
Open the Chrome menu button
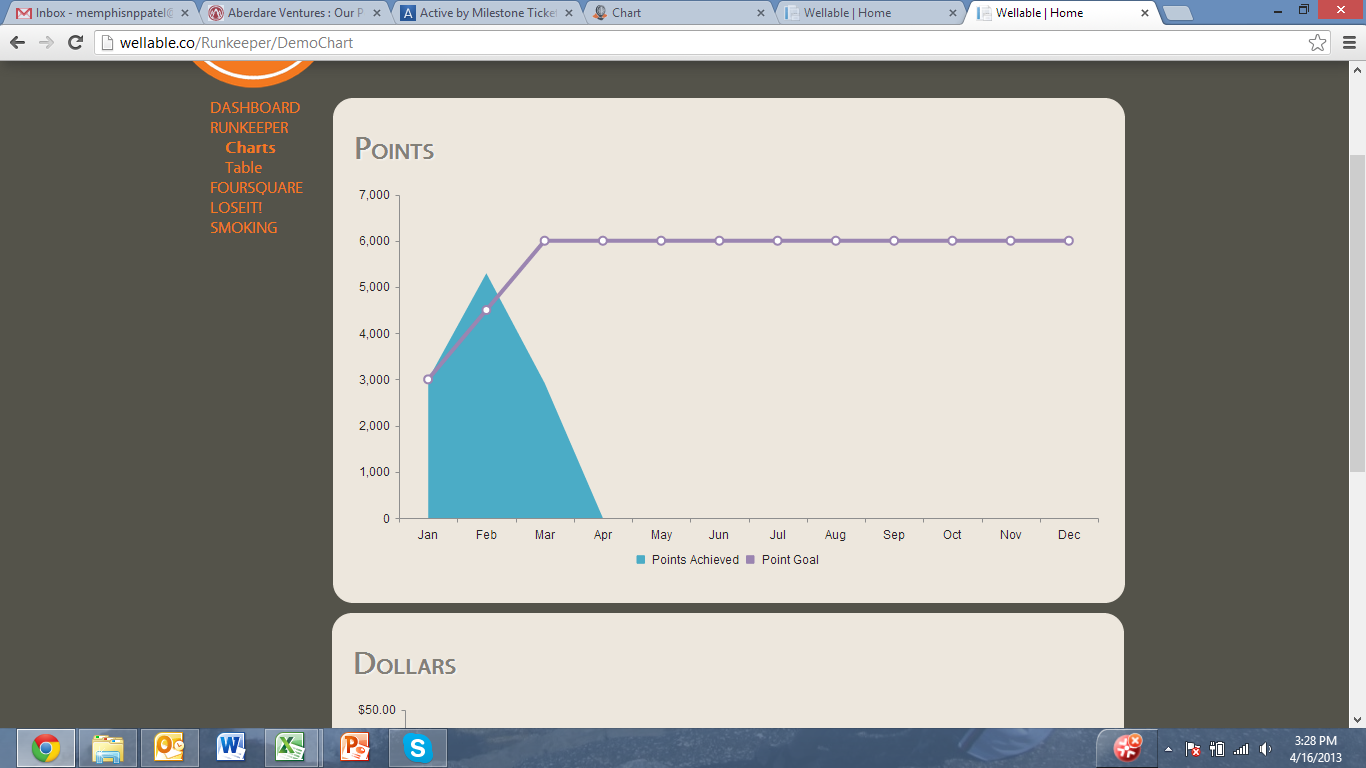tap(1348, 43)
